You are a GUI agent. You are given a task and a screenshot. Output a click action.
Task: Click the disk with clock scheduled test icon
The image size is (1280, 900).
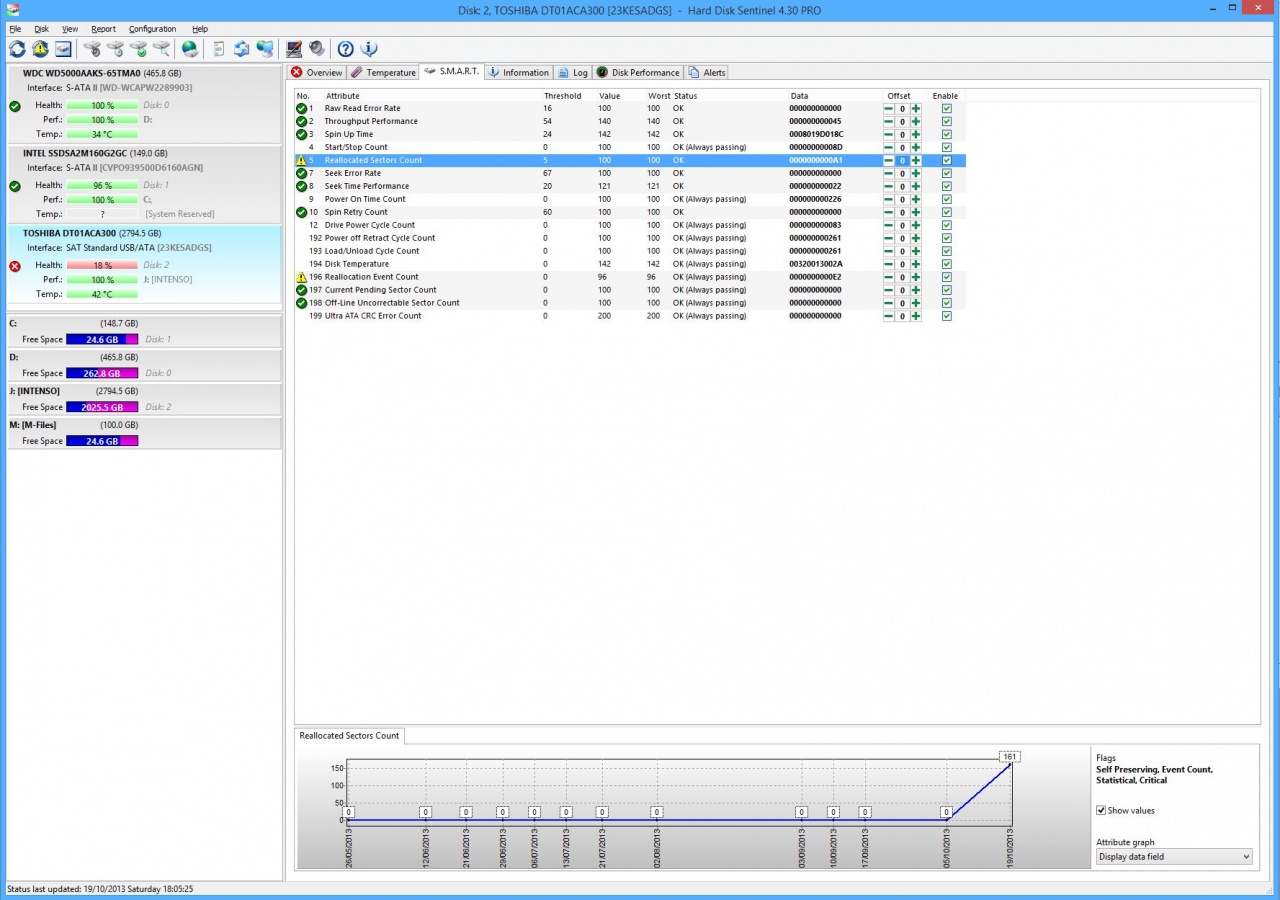[x=115, y=48]
